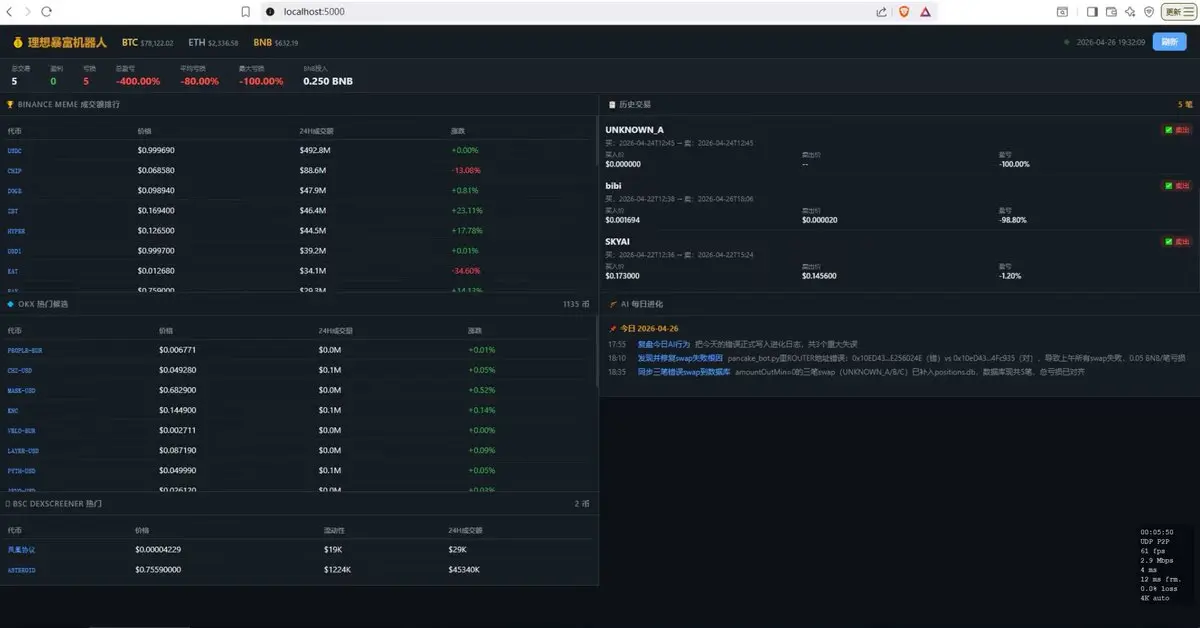Image resolution: width=1200 pixels, height=628 pixels.
Task: Click the diamond icon by OKX heading
Action: point(10,303)
